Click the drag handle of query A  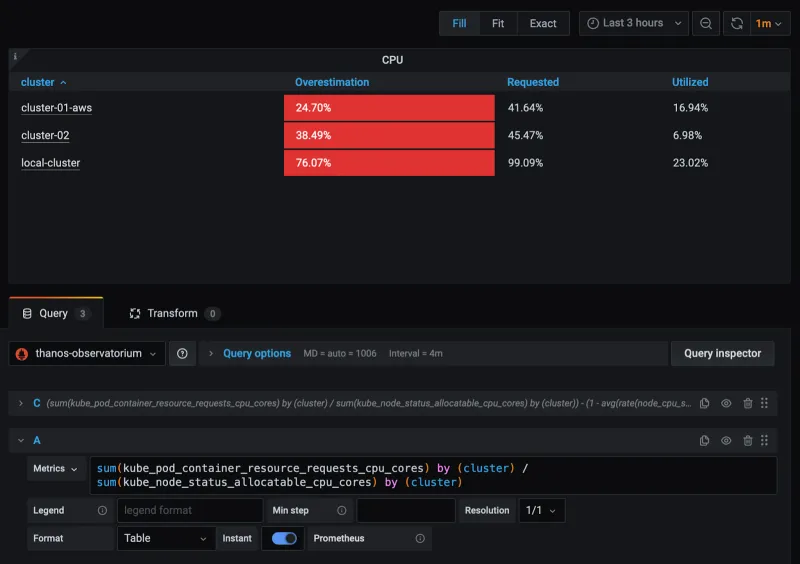(765, 440)
